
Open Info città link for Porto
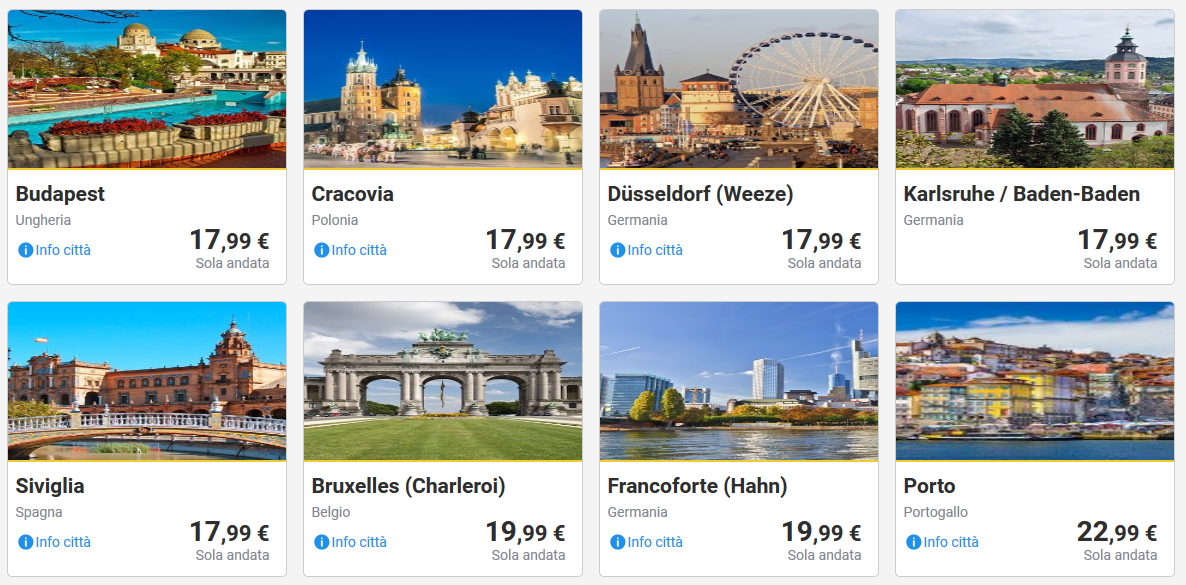tap(951, 542)
